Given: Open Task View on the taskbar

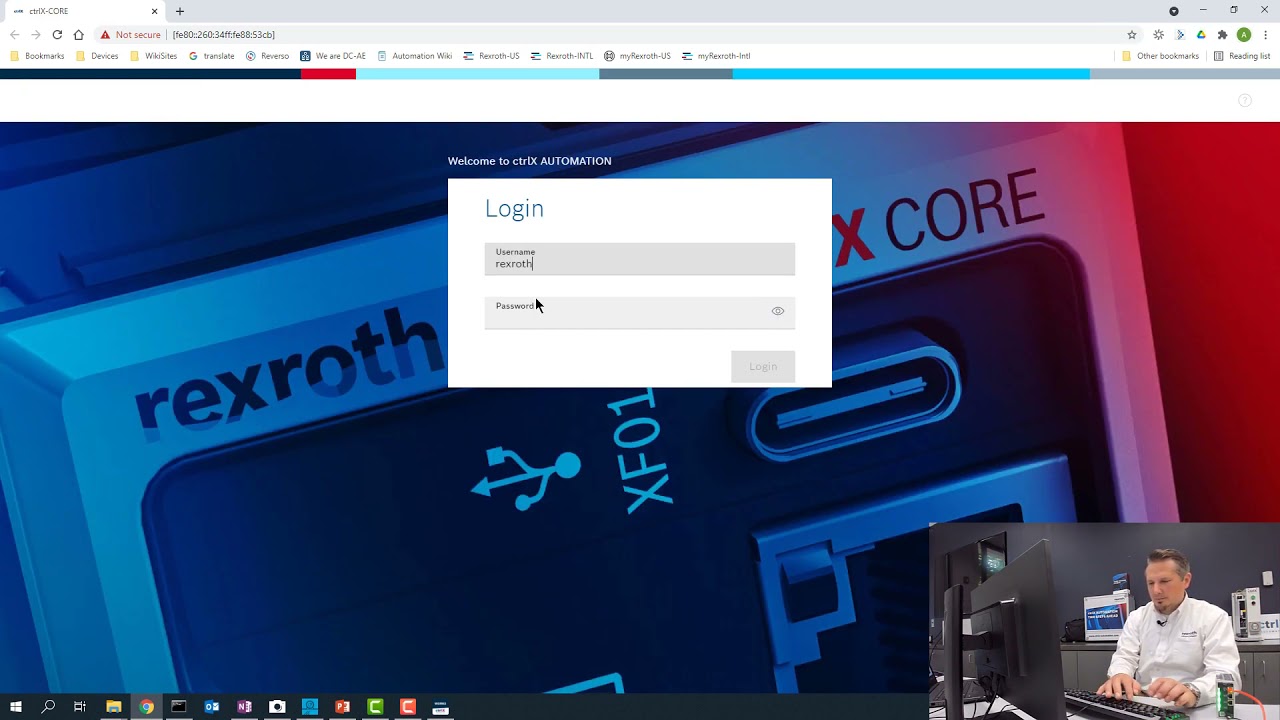Looking at the screenshot, I should click(x=80, y=707).
